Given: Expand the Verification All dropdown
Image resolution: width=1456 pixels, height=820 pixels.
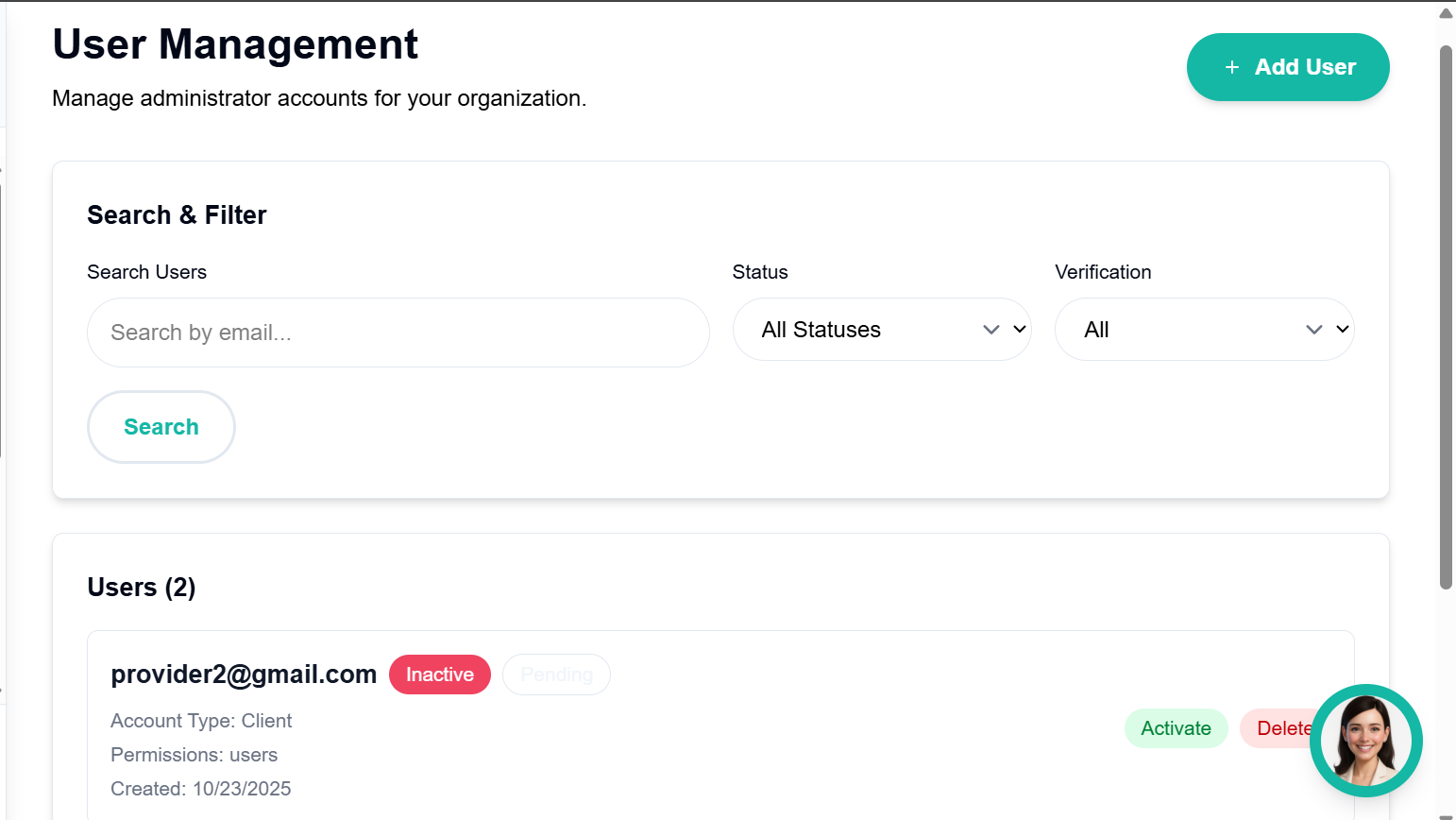Looking at the screenshot, I should pyautogui.click(x=1204, y=330).
